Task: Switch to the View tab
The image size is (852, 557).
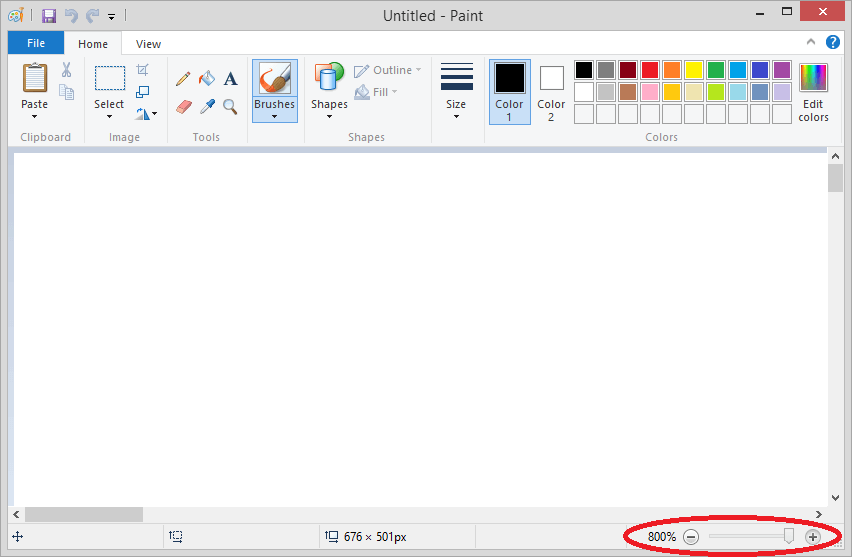Action: click(x=148, y=44)
